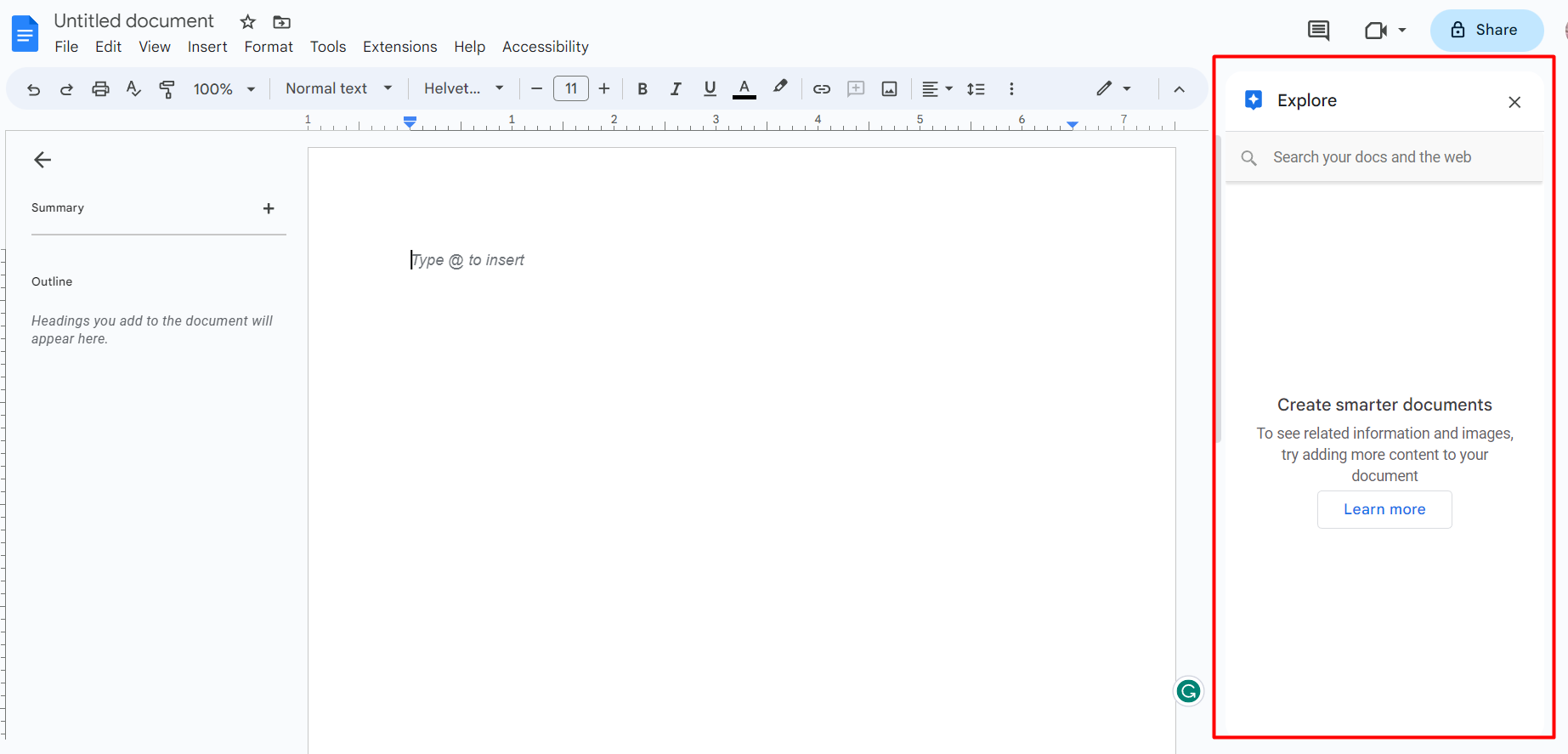
Task: Expand the Normal text style dropdown
Action: 338,89
